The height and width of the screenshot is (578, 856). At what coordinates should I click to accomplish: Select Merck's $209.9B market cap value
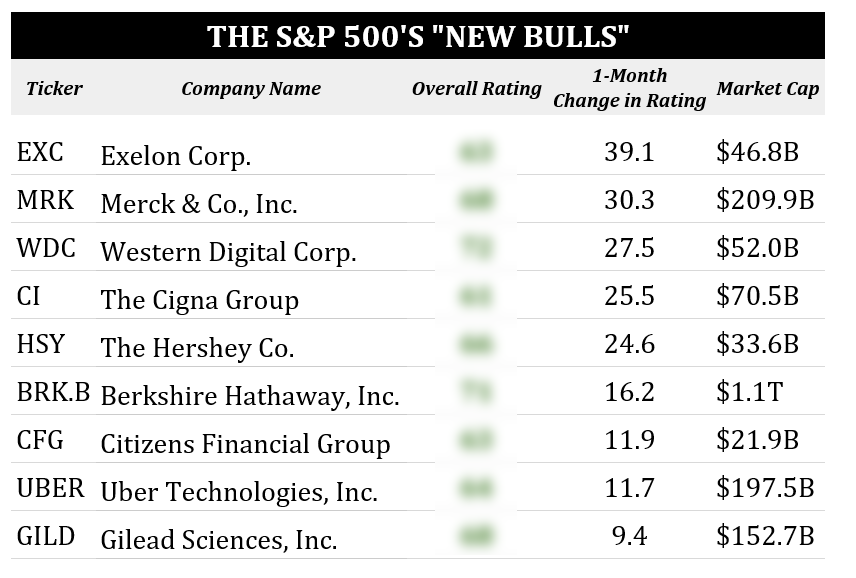coord(765,201)
